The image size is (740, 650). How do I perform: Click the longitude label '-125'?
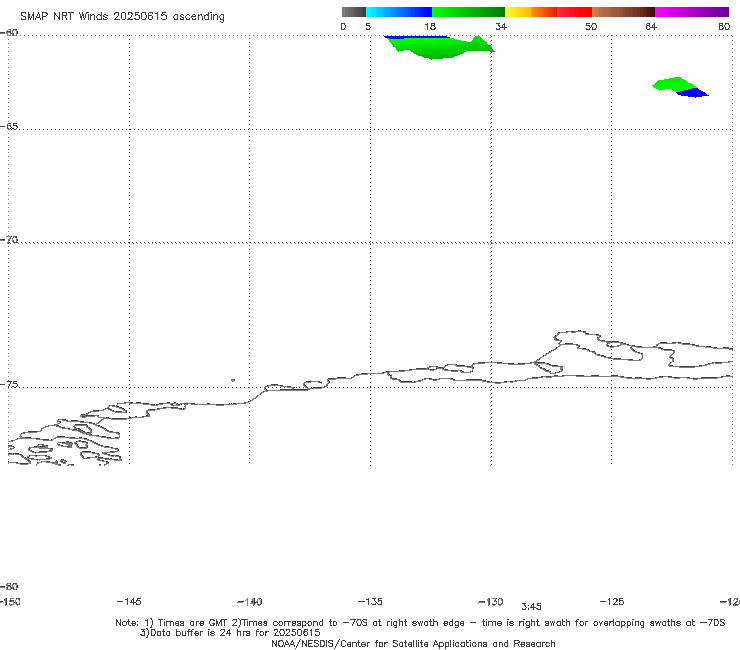tap(612, 602)
